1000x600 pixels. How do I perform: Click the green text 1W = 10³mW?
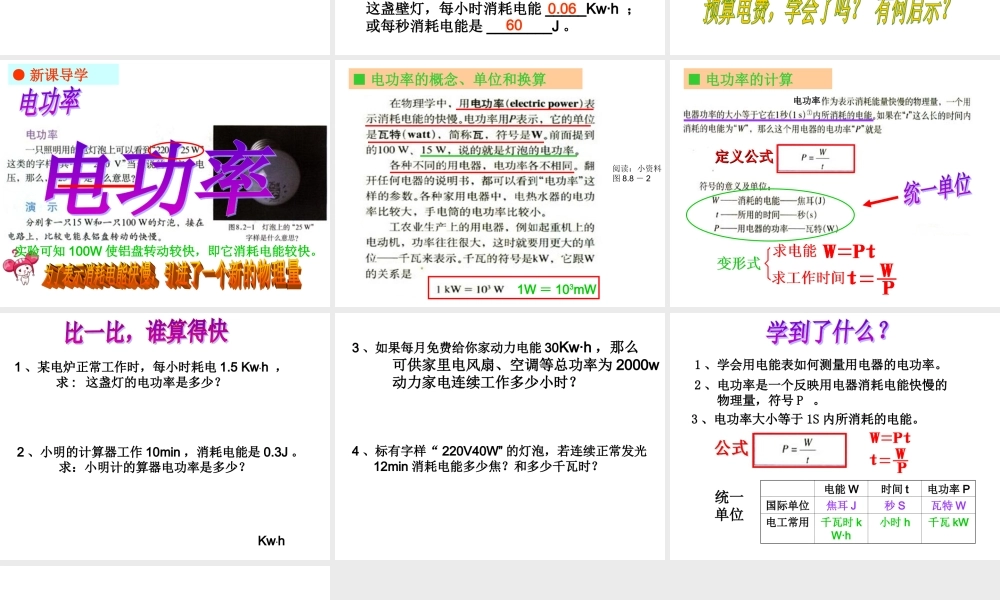point(556,289)
